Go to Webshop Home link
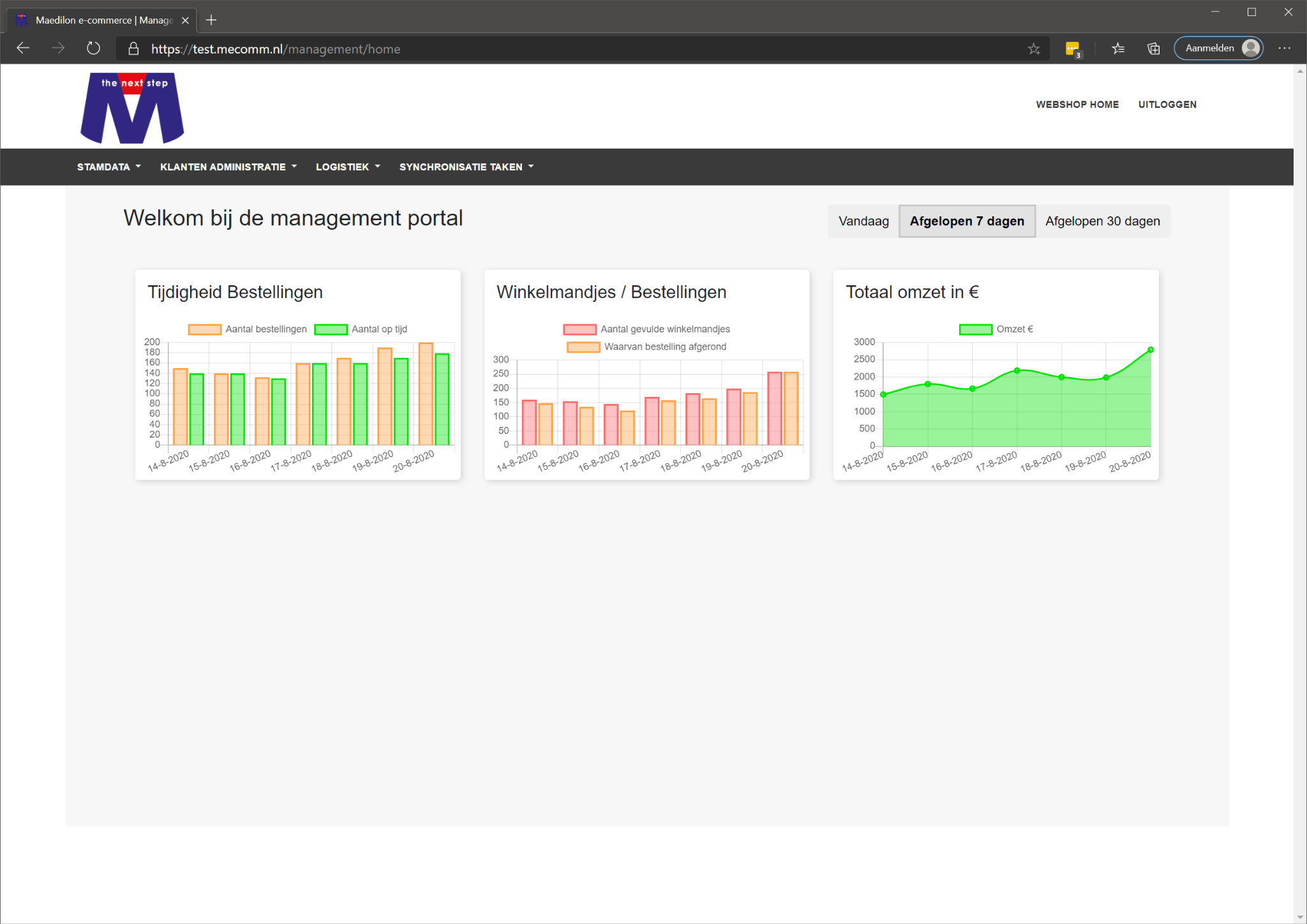Image resolution: width=1307 pixels, height=924 pixels. [1077, 105]
